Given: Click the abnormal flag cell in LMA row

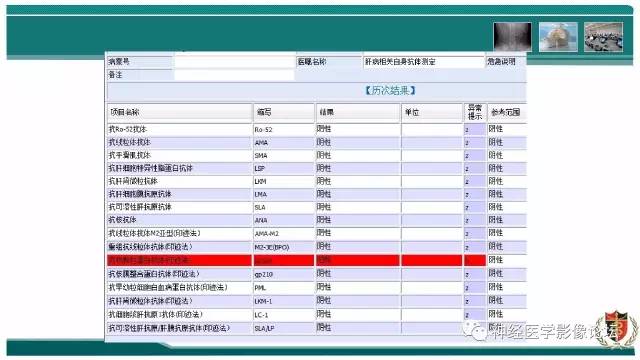Looking at the screenshot, I should coord(475,194).
